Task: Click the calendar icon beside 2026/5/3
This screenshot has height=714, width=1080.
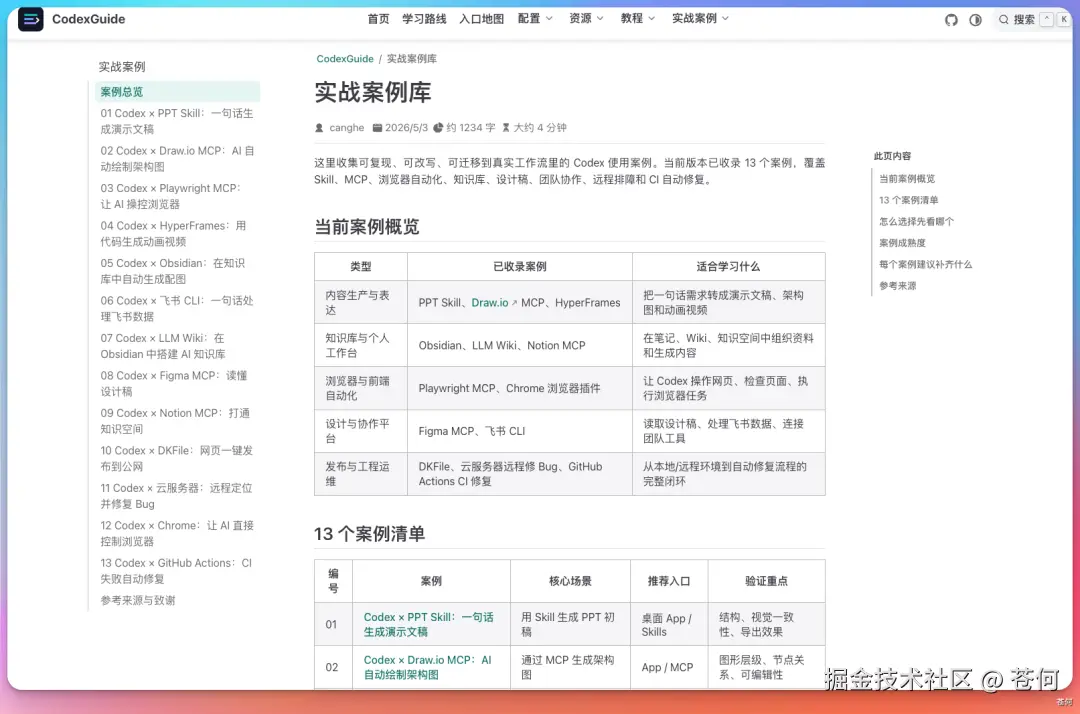Action: pos(377,127)
